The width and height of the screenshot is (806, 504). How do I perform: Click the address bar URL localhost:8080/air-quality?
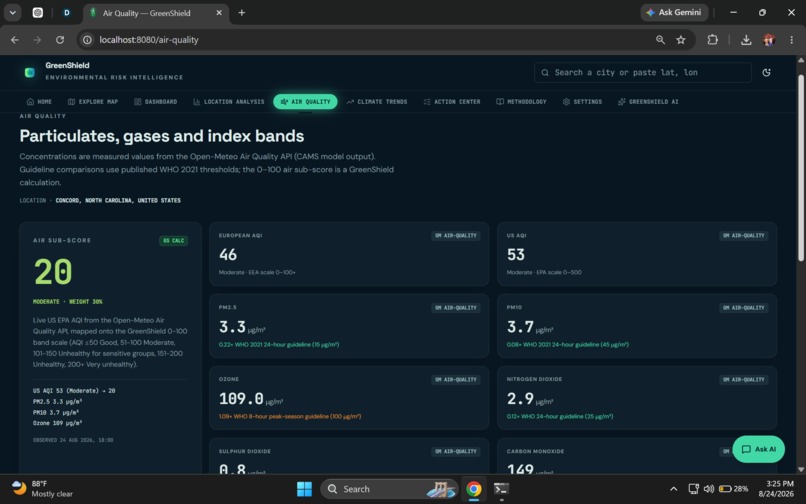[x=149, y=40]
